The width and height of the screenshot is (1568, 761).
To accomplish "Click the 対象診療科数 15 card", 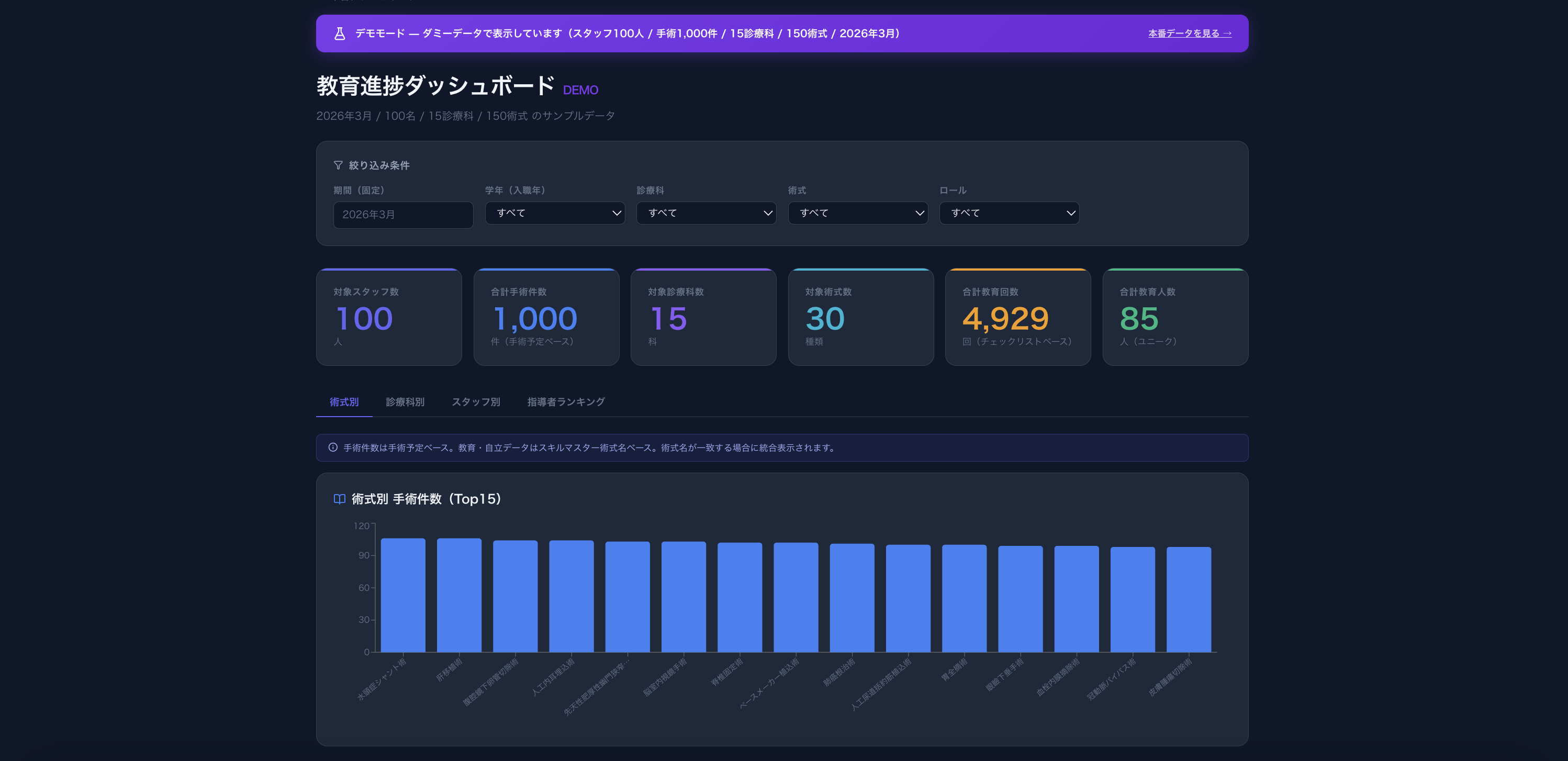I will click(703, 317).
